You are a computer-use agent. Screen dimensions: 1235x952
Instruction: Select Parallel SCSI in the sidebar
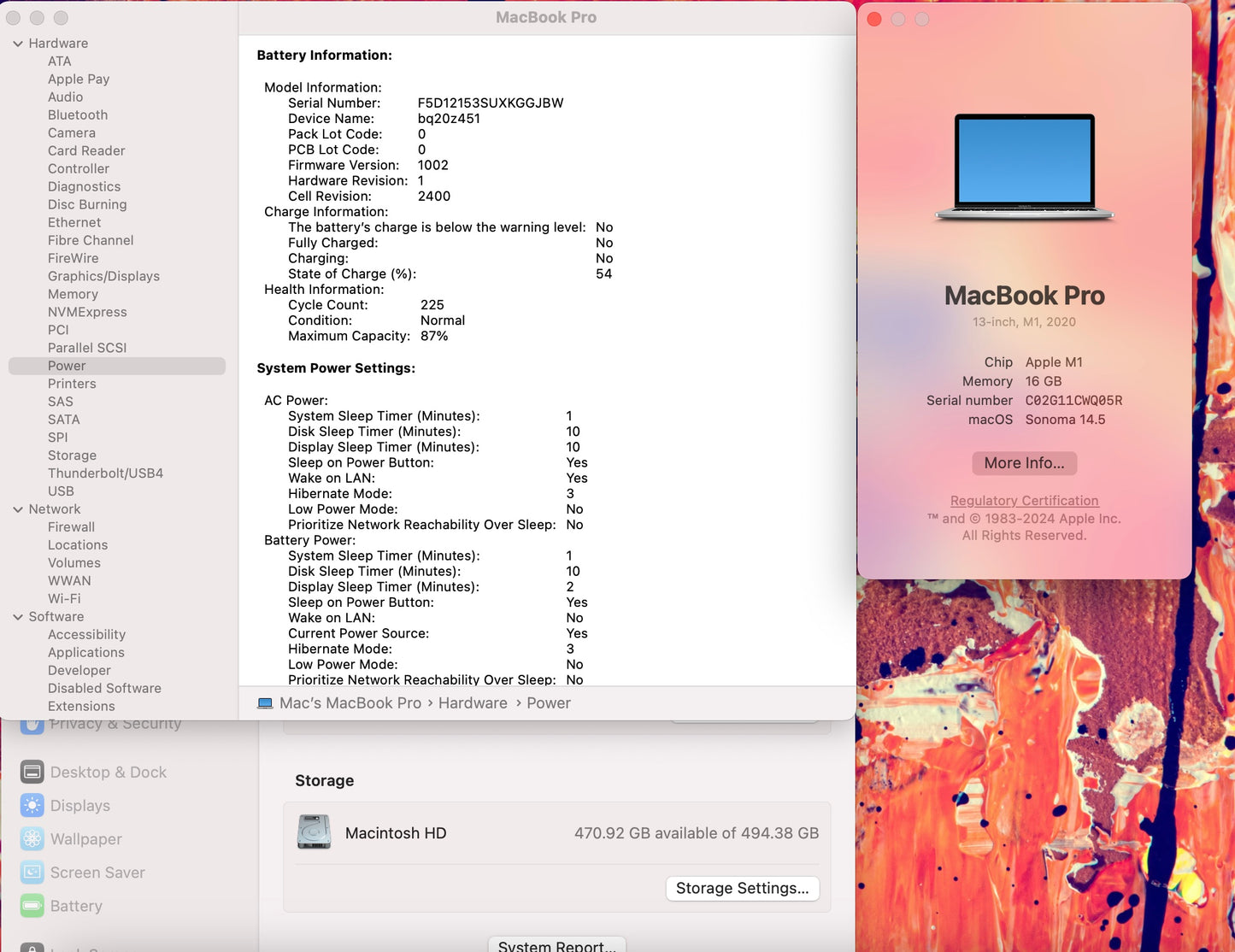click(87, 349)
